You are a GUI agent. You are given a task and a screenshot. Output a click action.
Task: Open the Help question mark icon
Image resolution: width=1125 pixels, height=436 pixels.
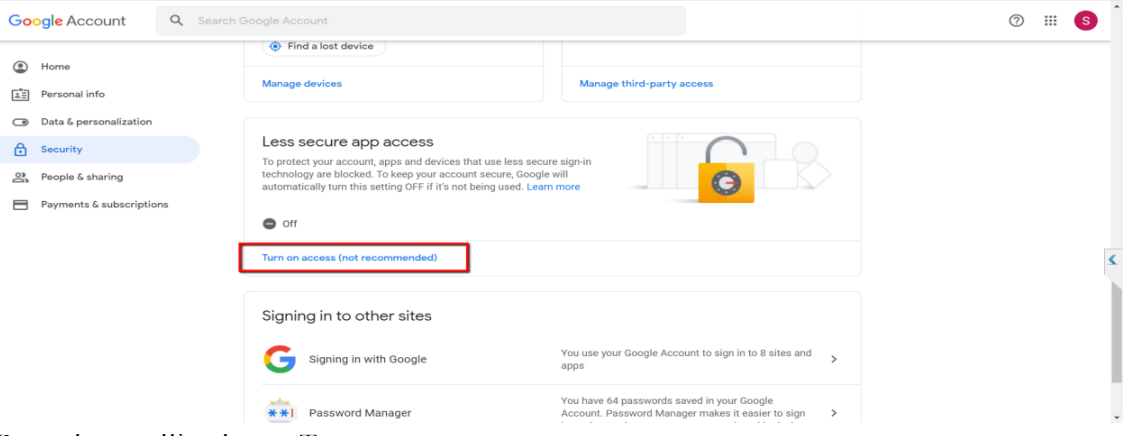[x=1016, y=20]
